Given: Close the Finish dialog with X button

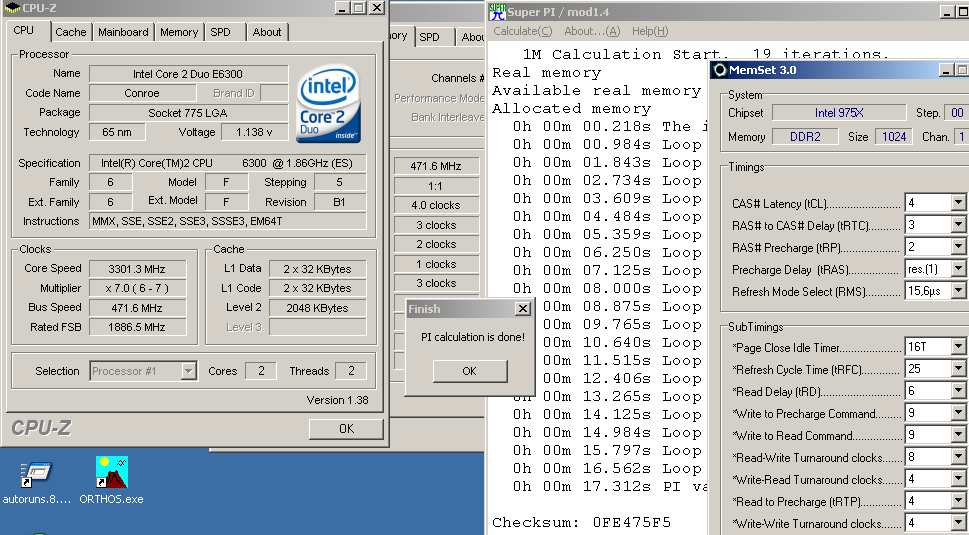Looking at the screenshot, I should 523,308.
